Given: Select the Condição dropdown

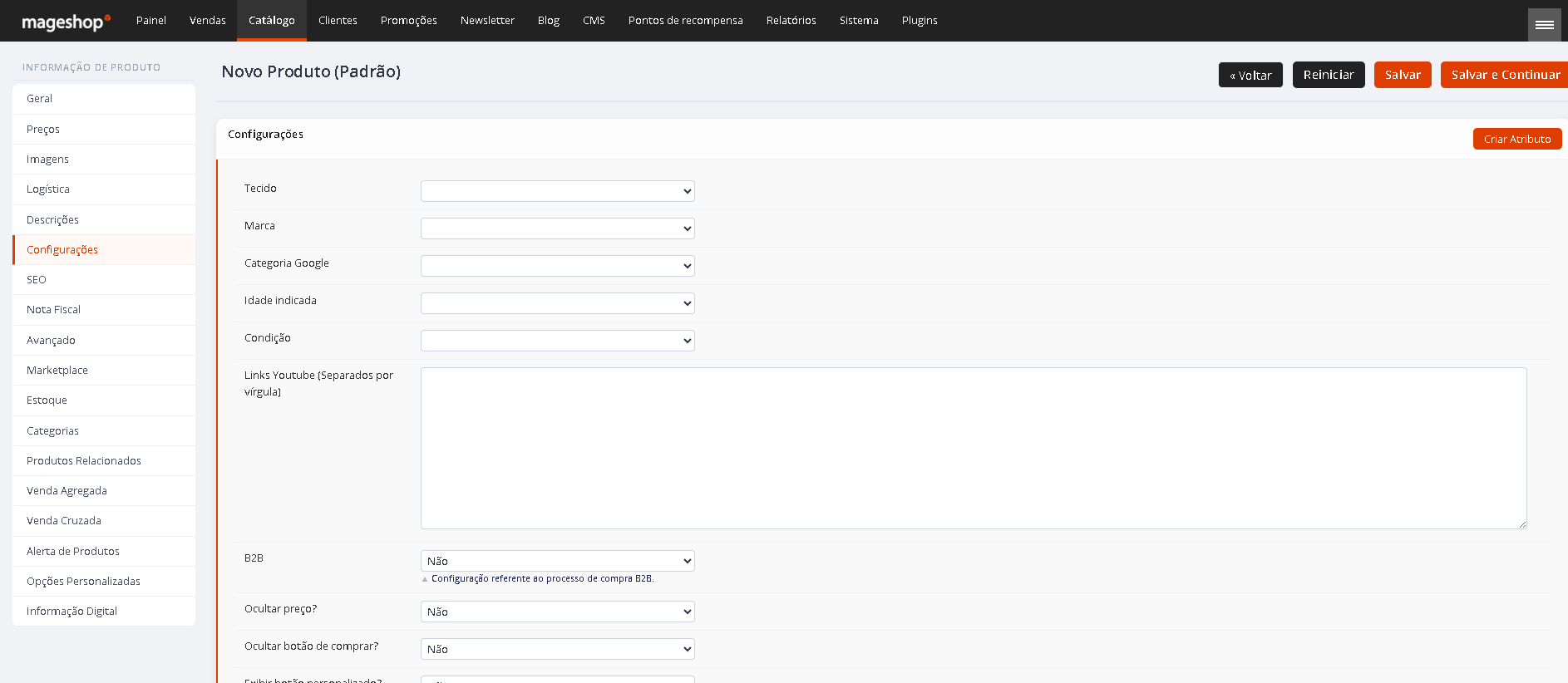Looking at the screenshot, I should [x=558, y=341].
